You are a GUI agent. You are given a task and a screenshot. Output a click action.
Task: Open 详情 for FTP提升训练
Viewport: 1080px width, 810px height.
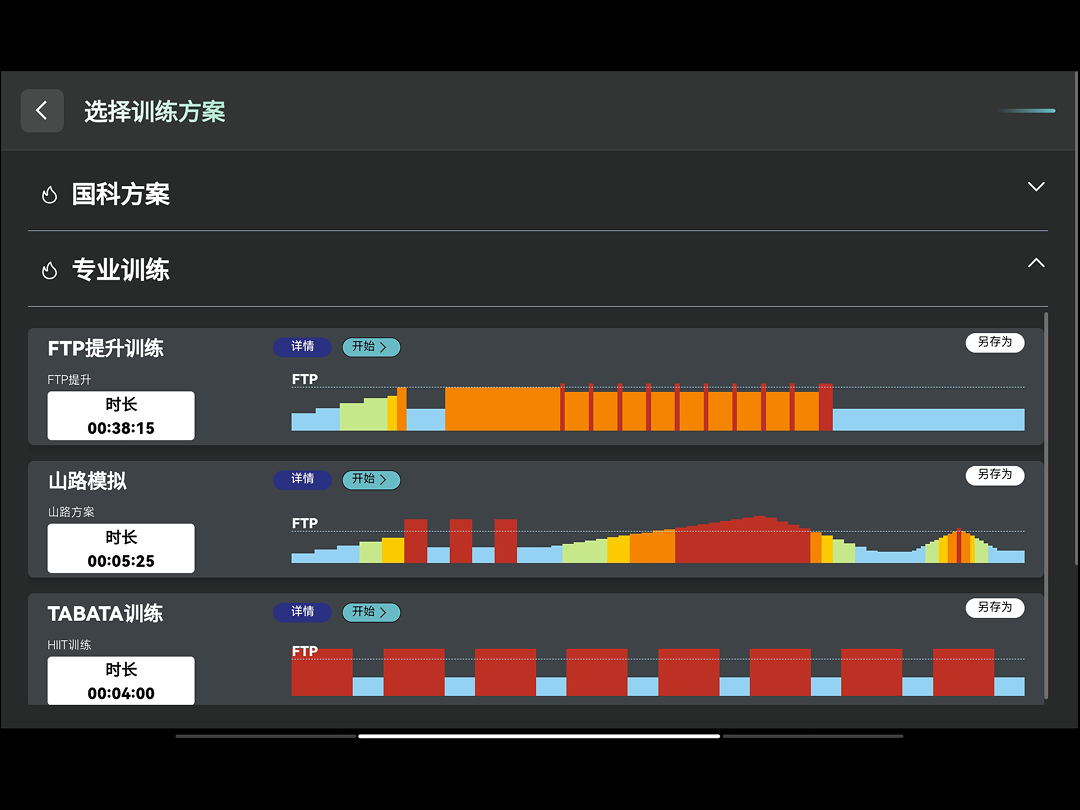[x=302, y=347]
